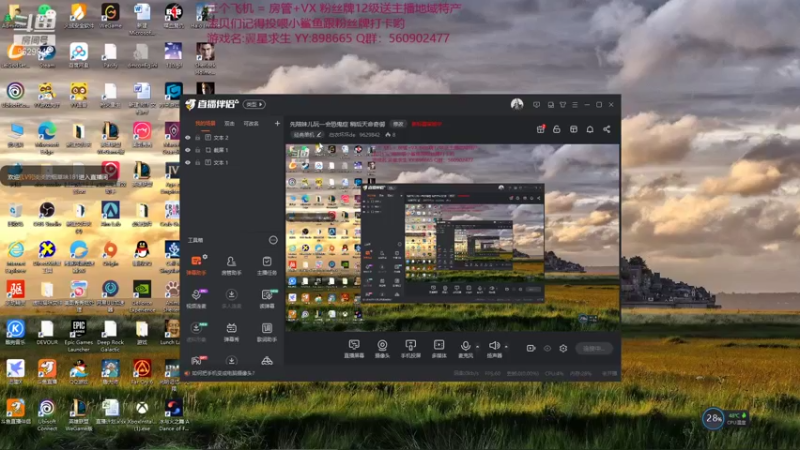Open the 歌词助手 tool

pyautogui.click(x=266, y=332)
